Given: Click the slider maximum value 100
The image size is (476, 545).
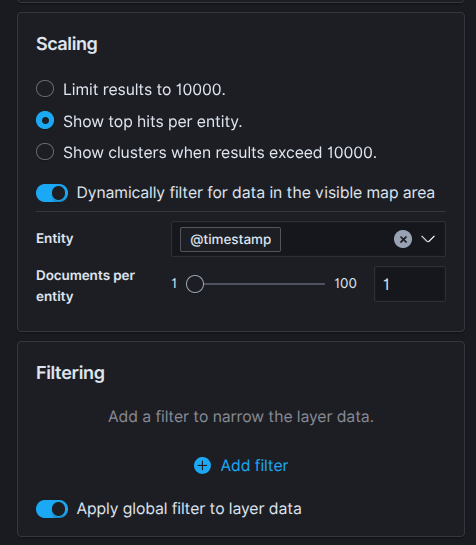Looking at the screenshot, I should [x=345, y=283].
